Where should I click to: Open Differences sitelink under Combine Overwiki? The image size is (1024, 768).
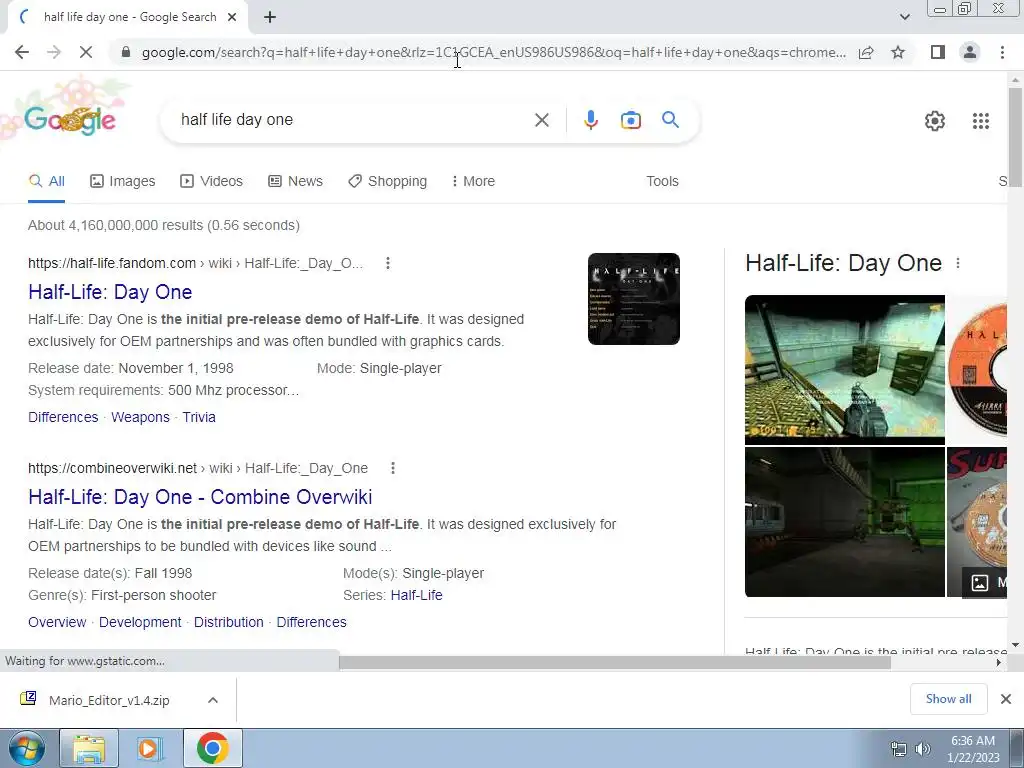point(312,622)
